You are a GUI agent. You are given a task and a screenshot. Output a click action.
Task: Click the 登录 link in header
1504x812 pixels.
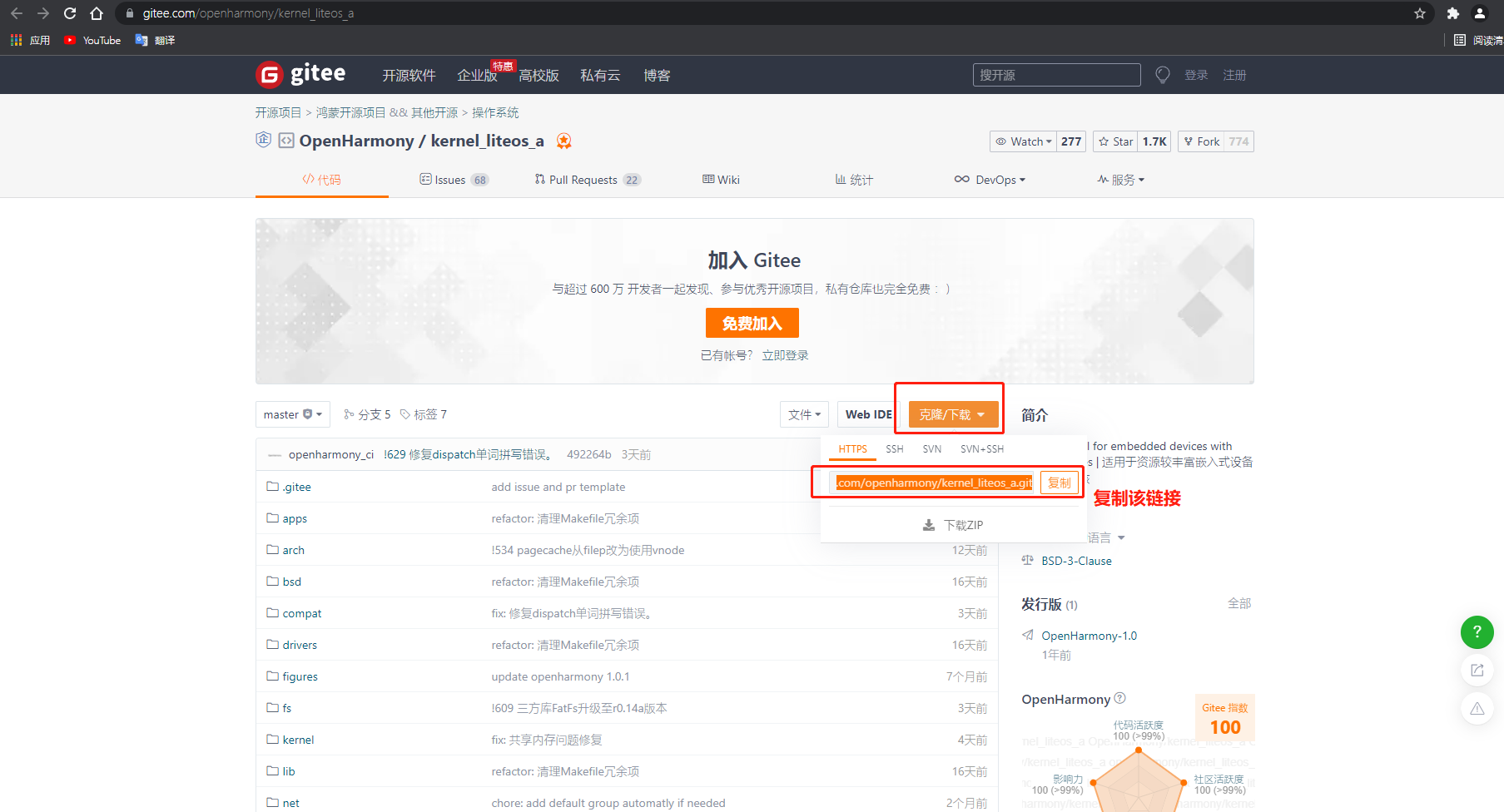coord(1196,75)
